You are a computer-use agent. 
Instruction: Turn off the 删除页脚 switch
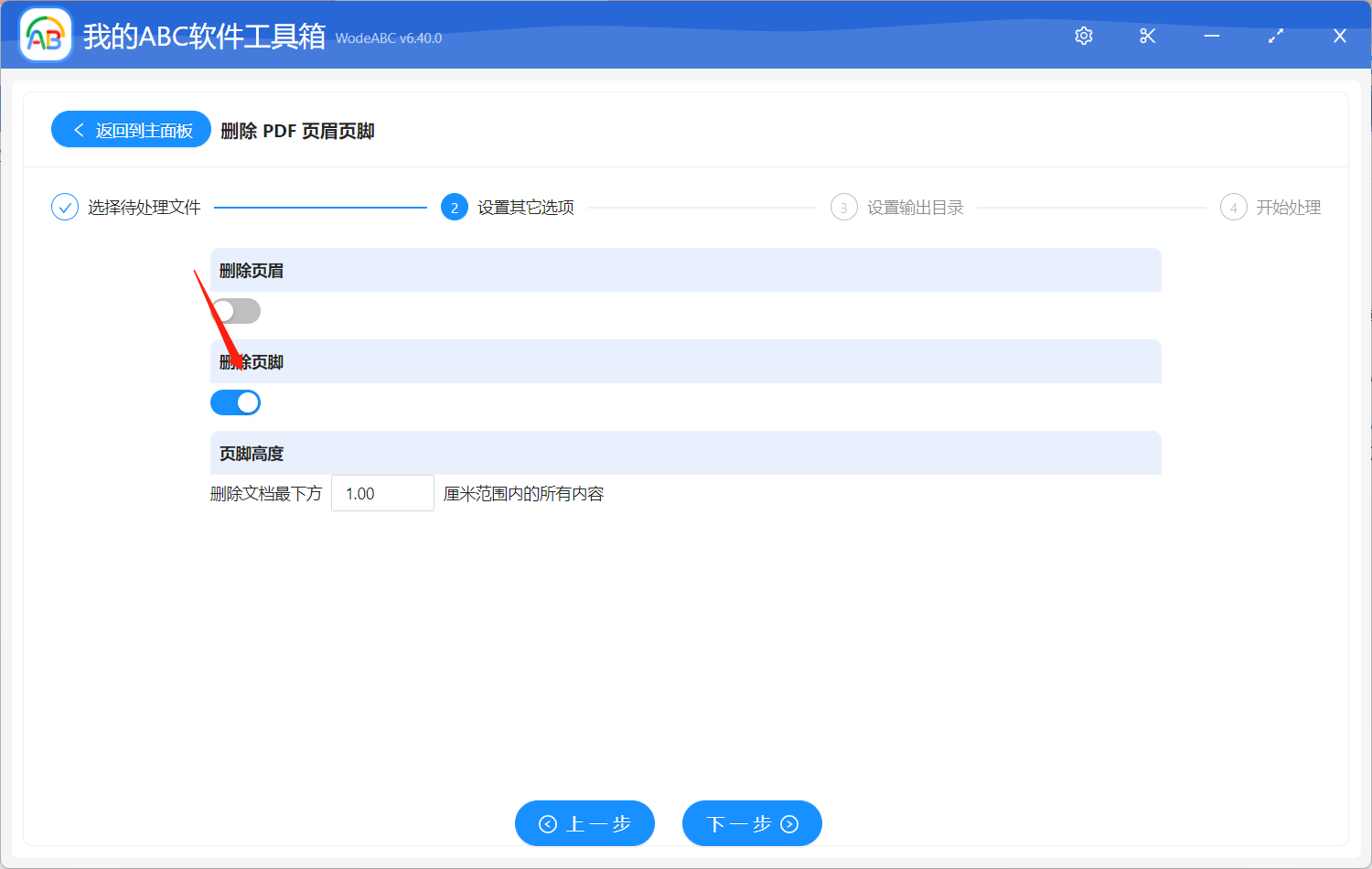[235, 402]
